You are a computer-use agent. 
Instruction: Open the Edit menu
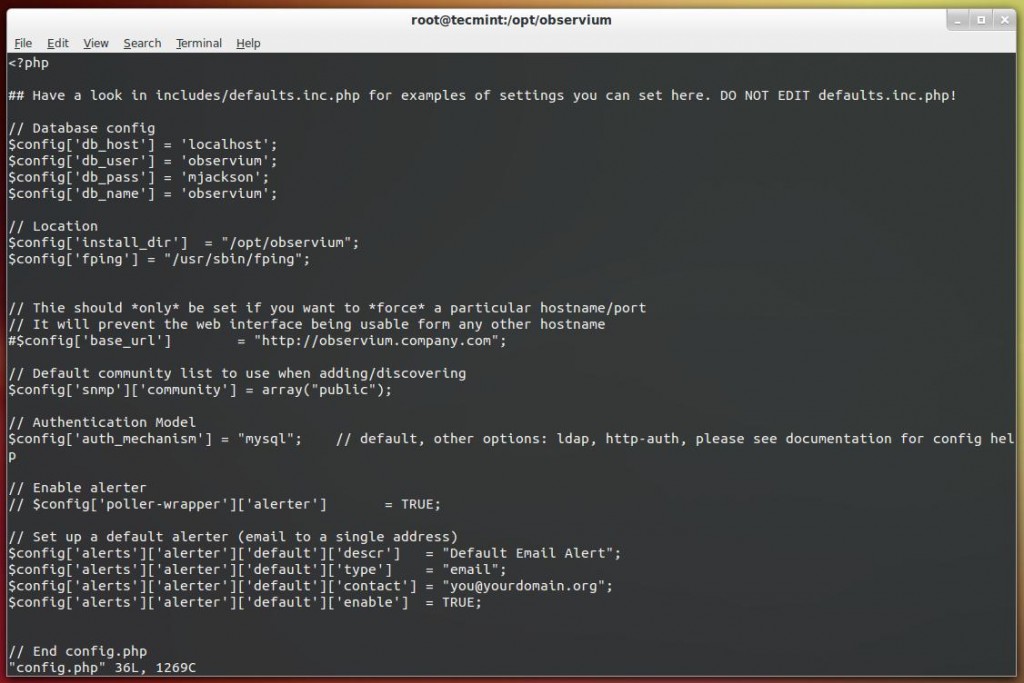pos(57,43)
